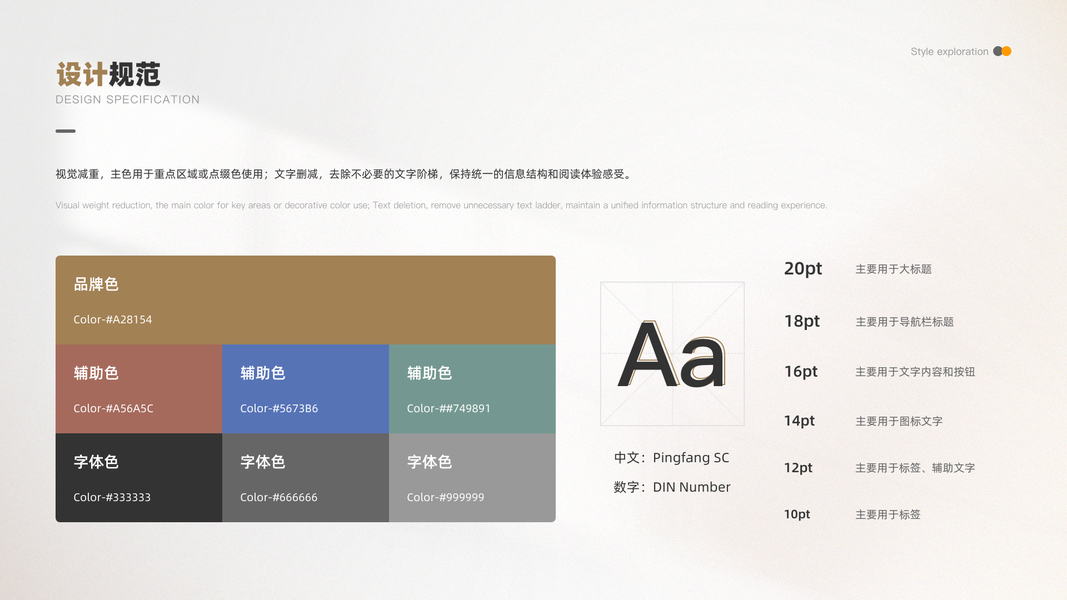Click the text 主要用于标签、辅助文字
Image resolution: width=1067 pixels, height=600 pixels.
[915, 468]
